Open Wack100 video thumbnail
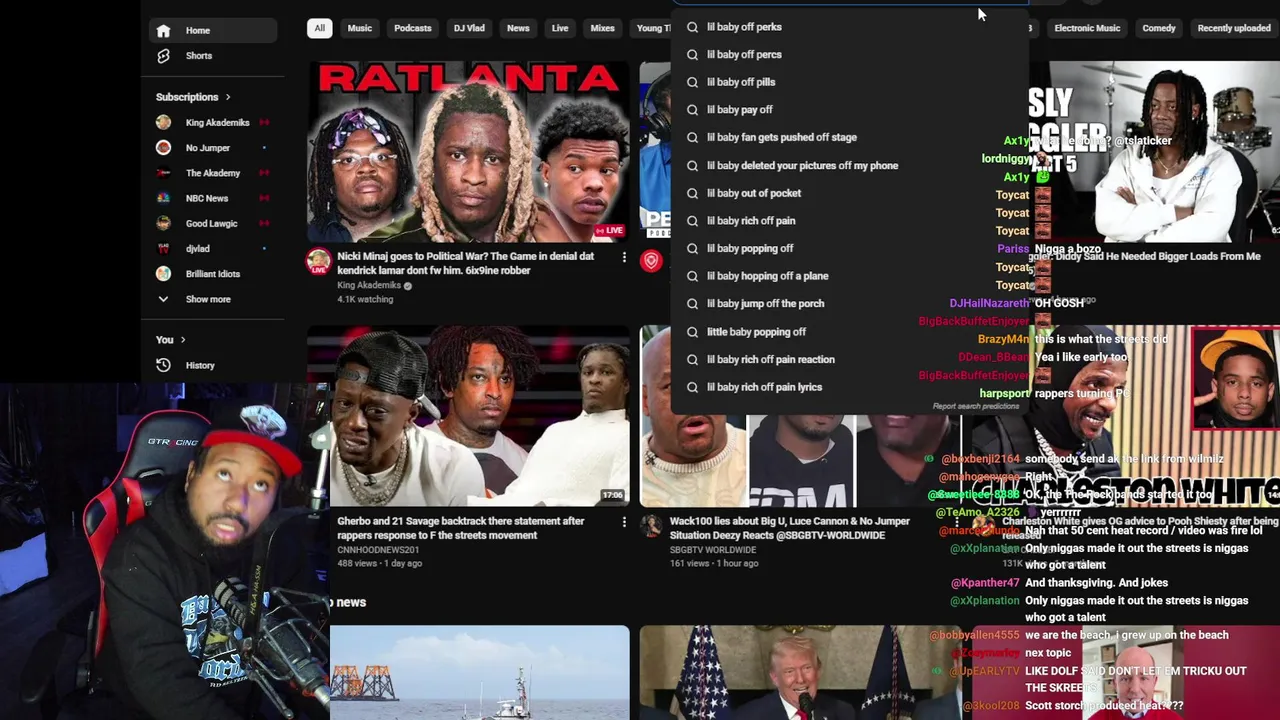1280x720 pixels. [800, 416]
